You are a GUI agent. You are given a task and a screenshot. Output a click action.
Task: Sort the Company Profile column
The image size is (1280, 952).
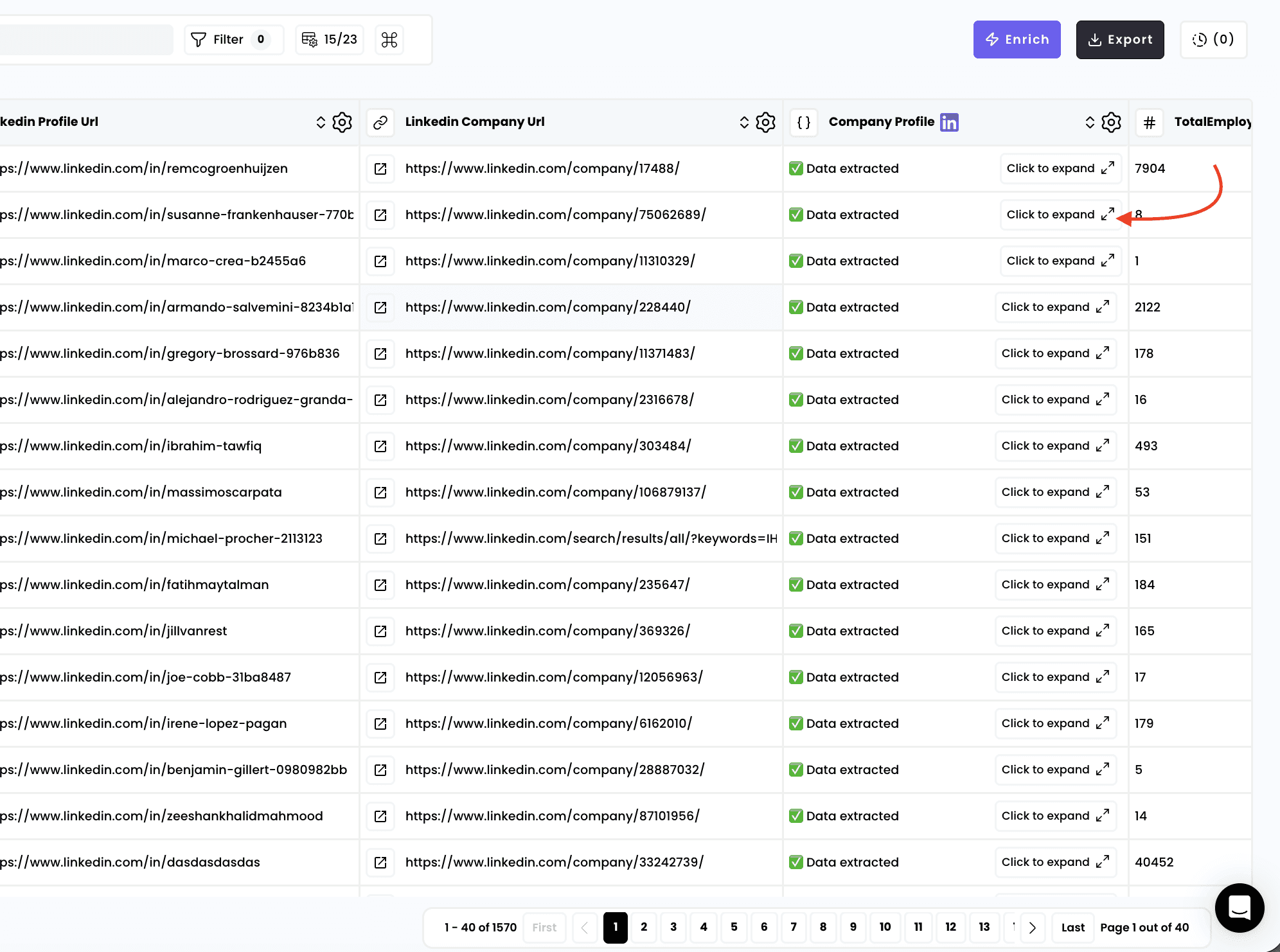coord(1090,122)
